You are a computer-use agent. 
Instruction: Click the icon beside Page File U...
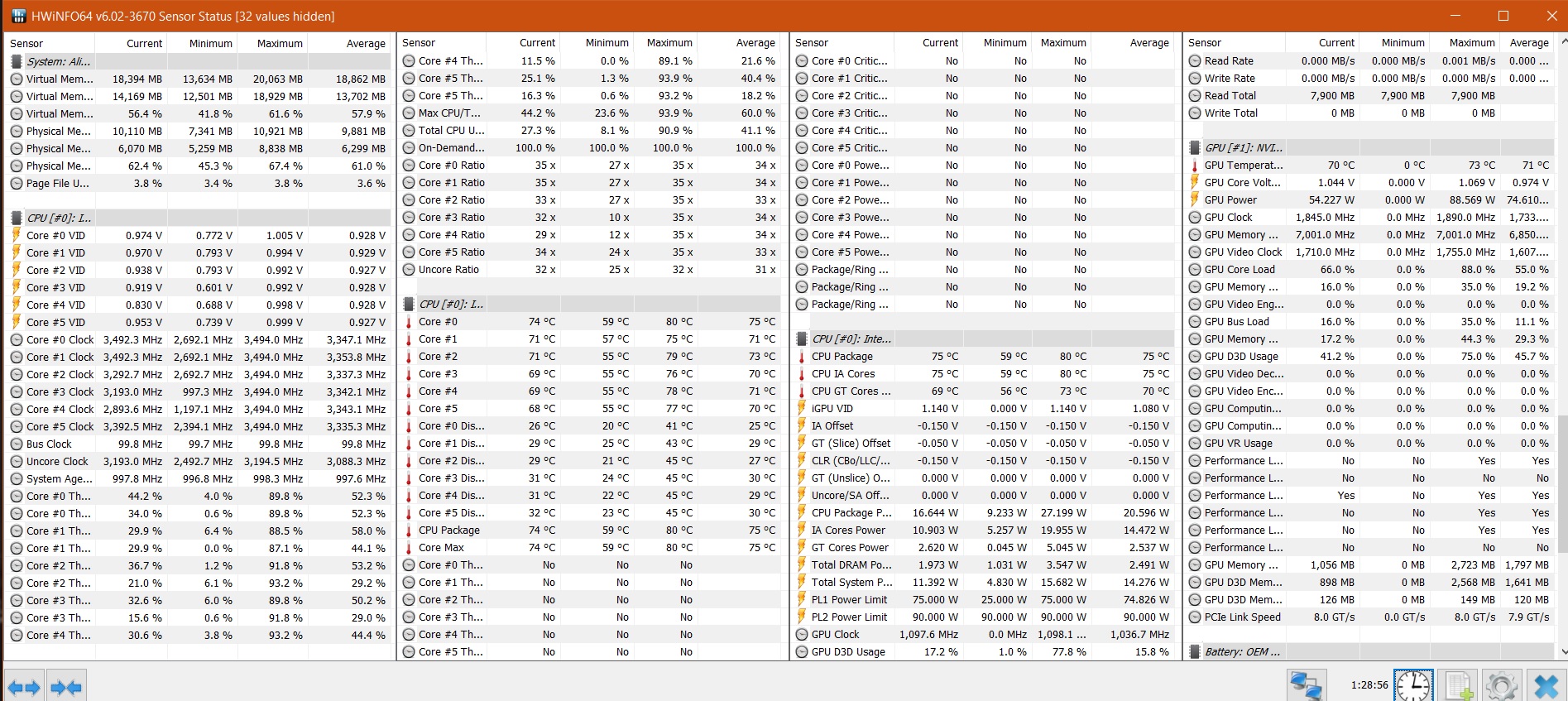[x=17, y=183]
